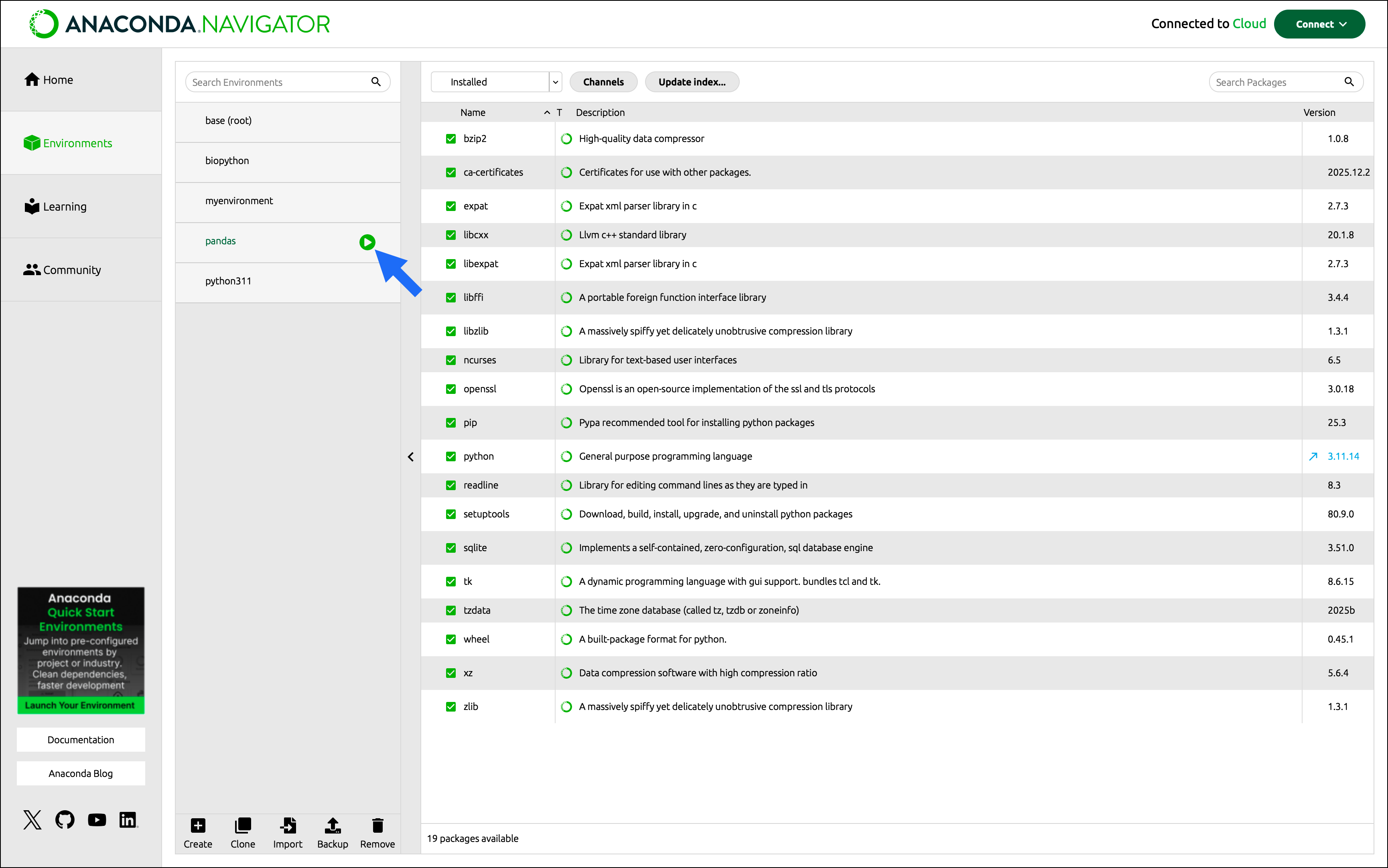Open the YouTube icon link
This screenshot has height=868, width=1388.
(x=97, y=819)
